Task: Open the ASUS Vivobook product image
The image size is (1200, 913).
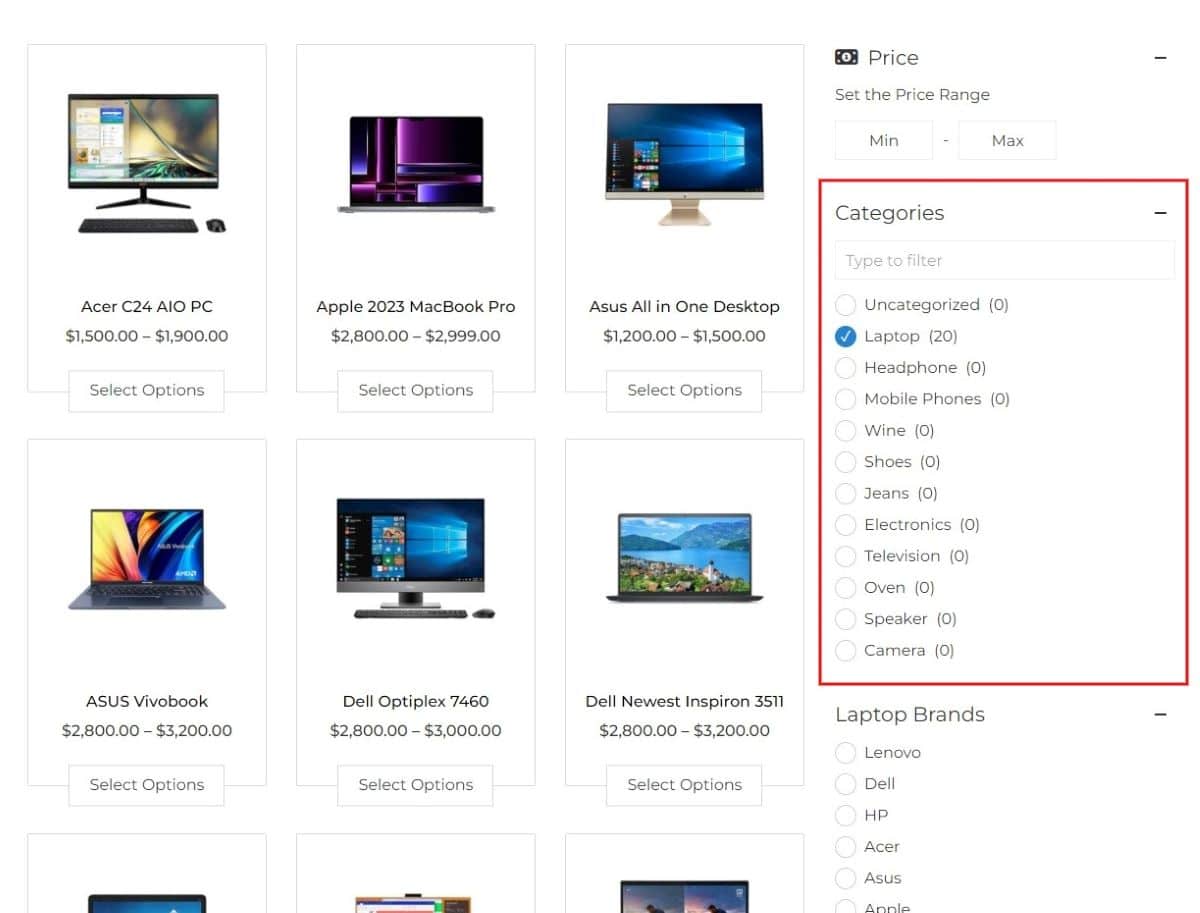Action: [x=147, y=558]
